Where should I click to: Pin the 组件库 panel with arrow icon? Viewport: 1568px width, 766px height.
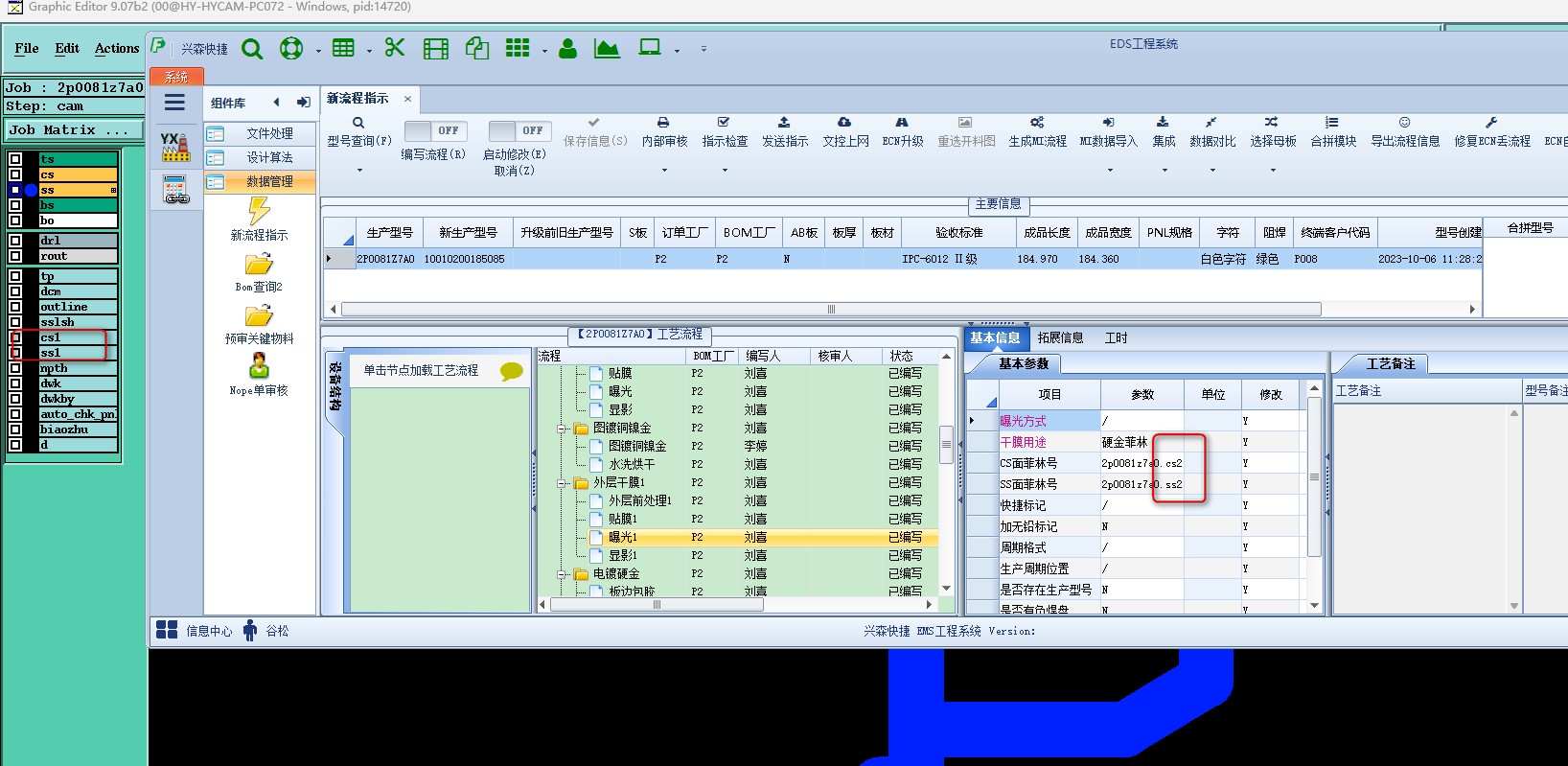[304, 103]
